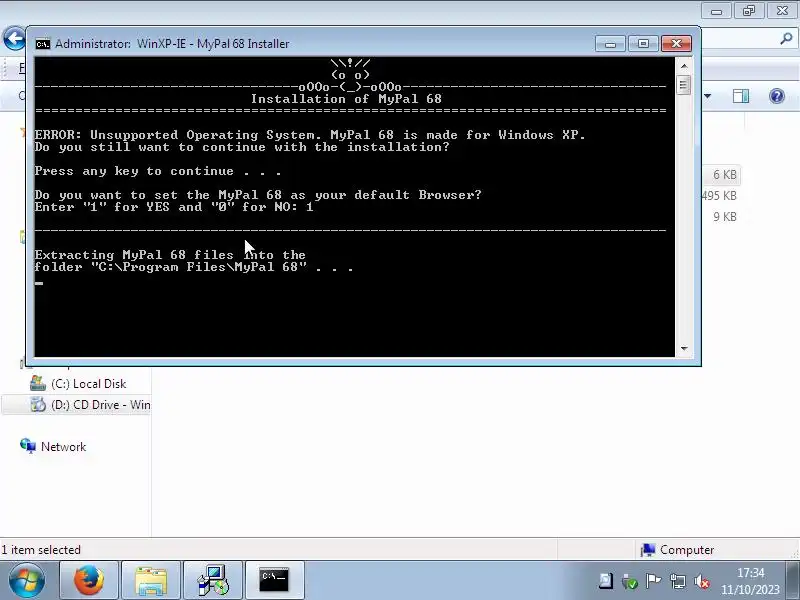
Task: Click the 6 KB file size cell
Action: tap(725, 175)
